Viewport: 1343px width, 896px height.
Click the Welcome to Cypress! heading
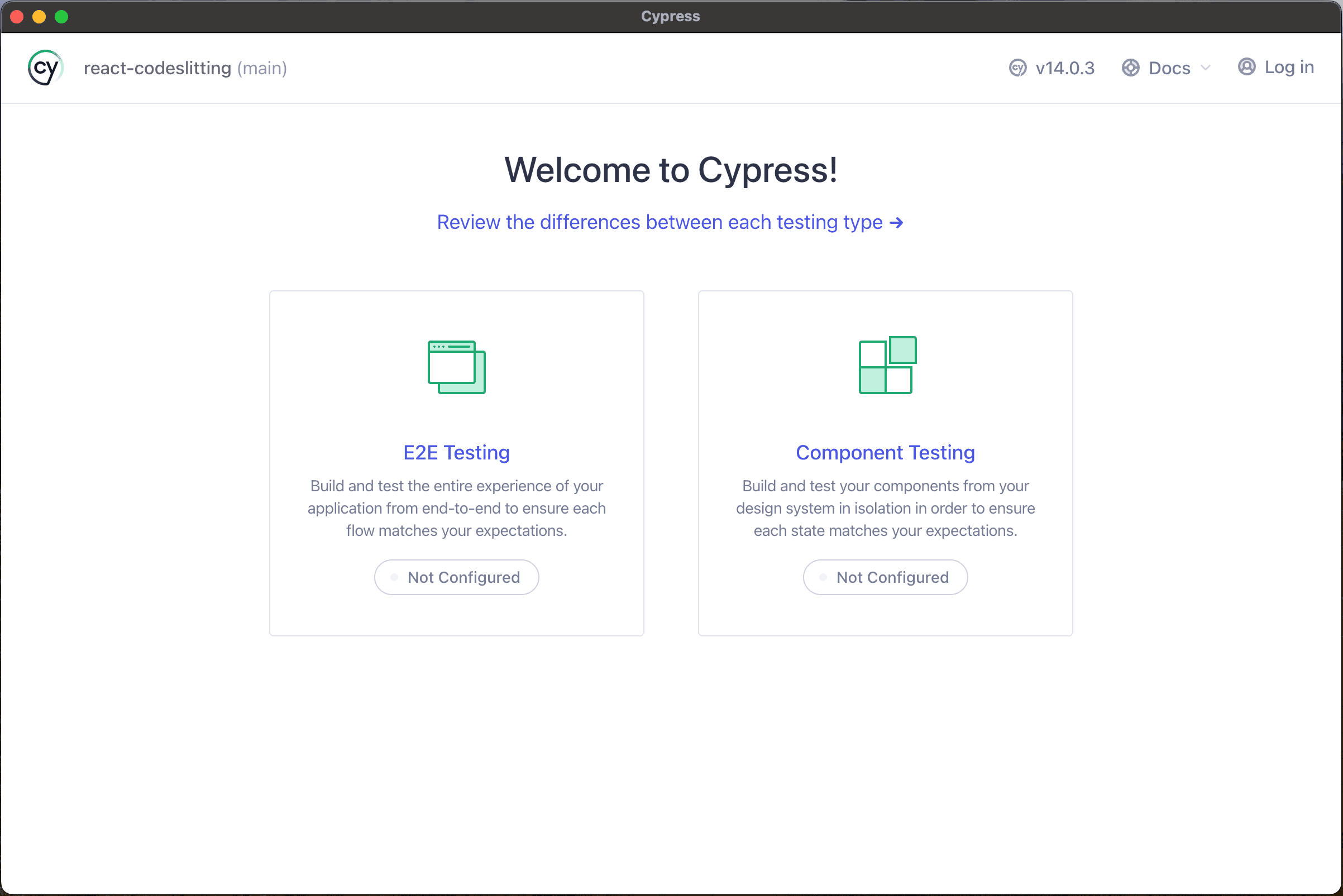[x=671, y=170]
